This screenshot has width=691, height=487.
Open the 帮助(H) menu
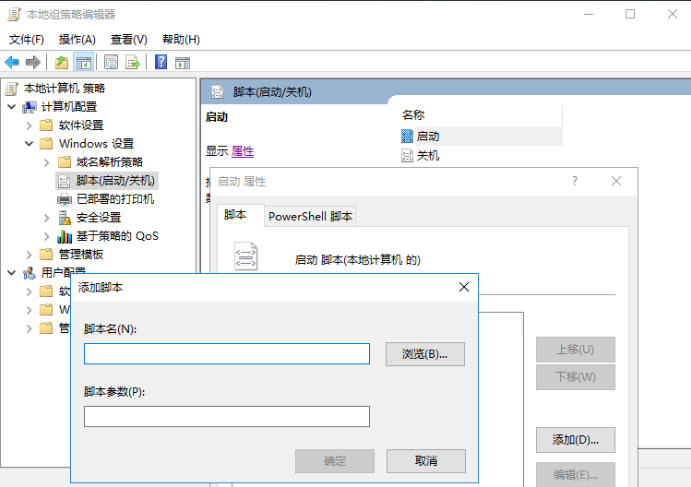pyautogui.click(x=181, y=40)
